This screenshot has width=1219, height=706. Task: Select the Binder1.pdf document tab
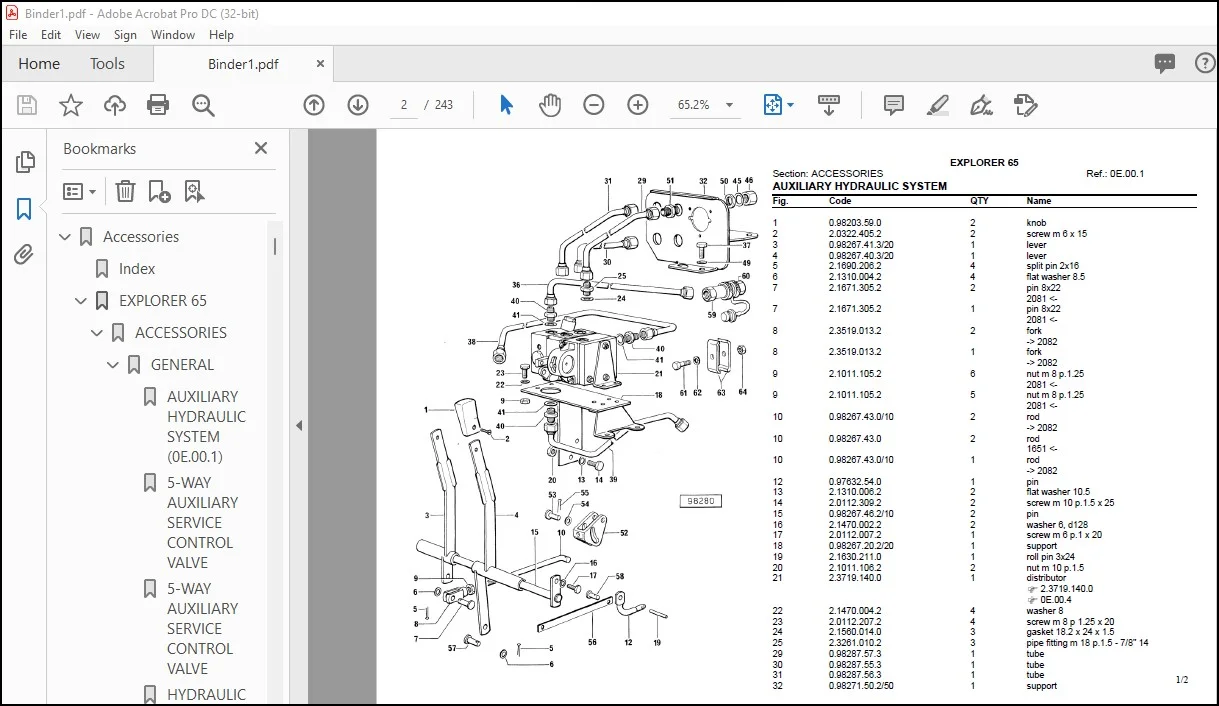(x=243, y=64)
